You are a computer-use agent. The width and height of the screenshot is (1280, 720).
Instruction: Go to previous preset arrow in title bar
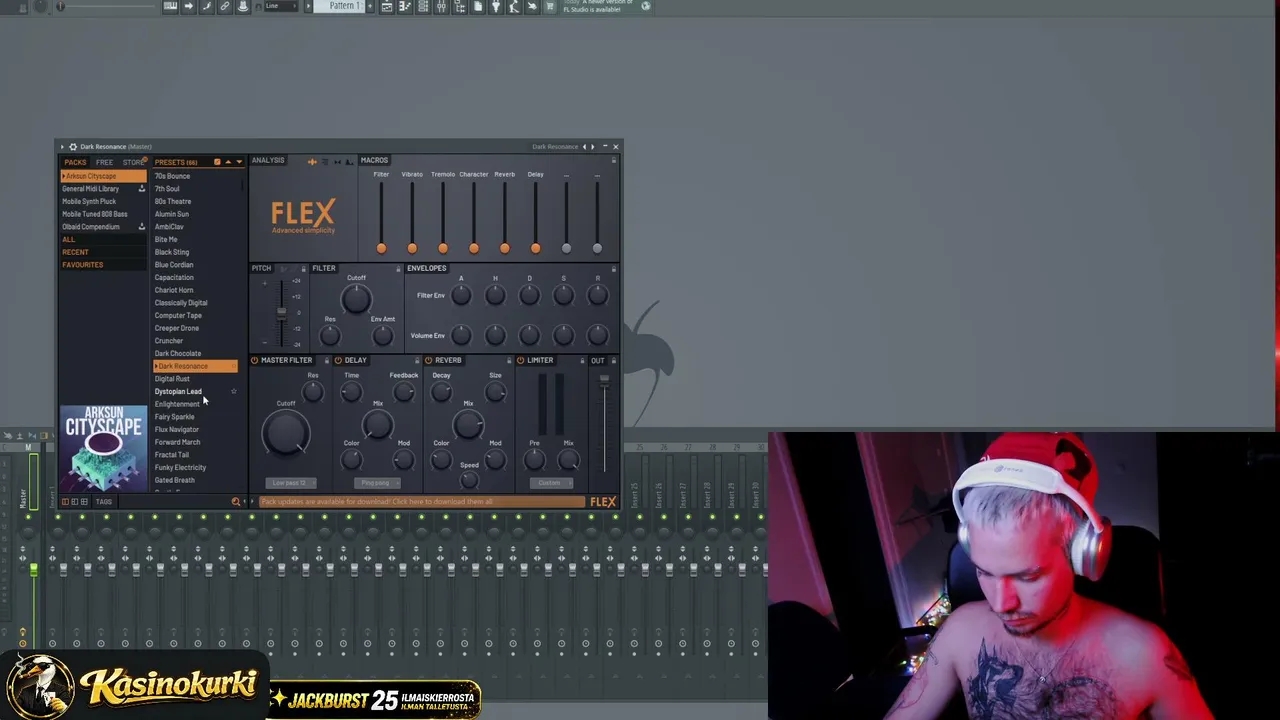click(x=584, y=147)
